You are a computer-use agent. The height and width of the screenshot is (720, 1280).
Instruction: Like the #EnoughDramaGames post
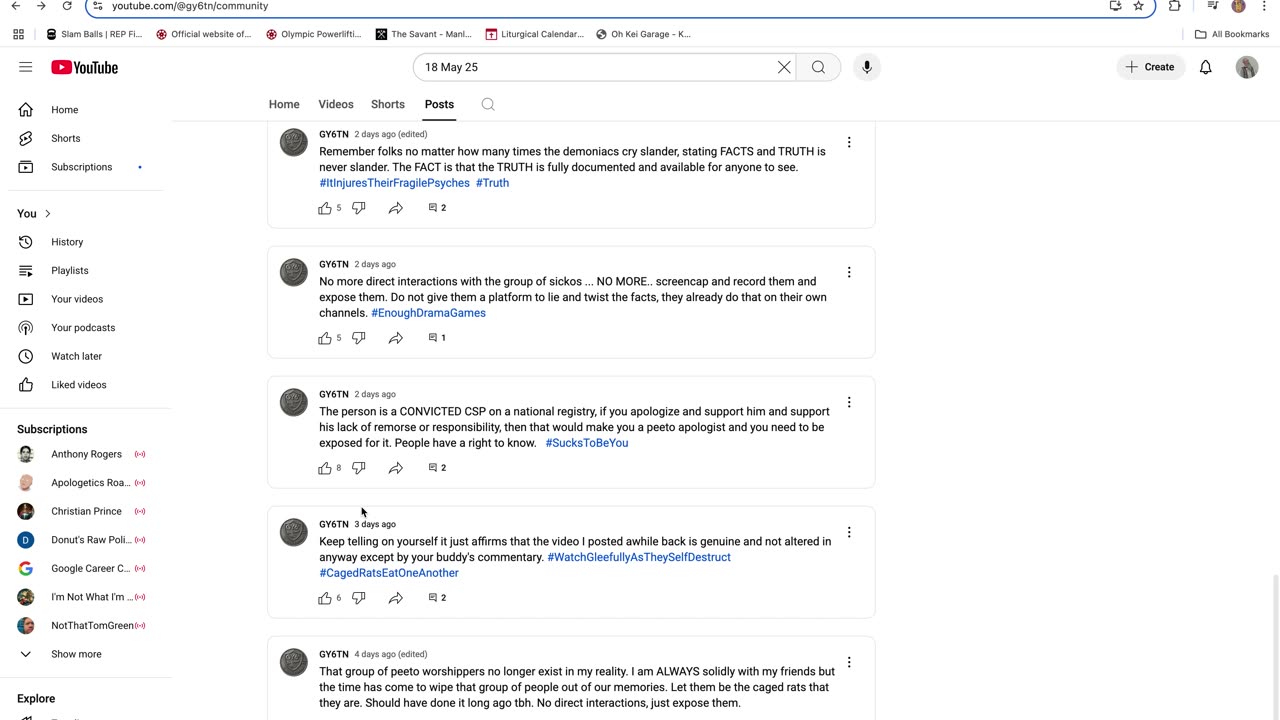[325, 338]
